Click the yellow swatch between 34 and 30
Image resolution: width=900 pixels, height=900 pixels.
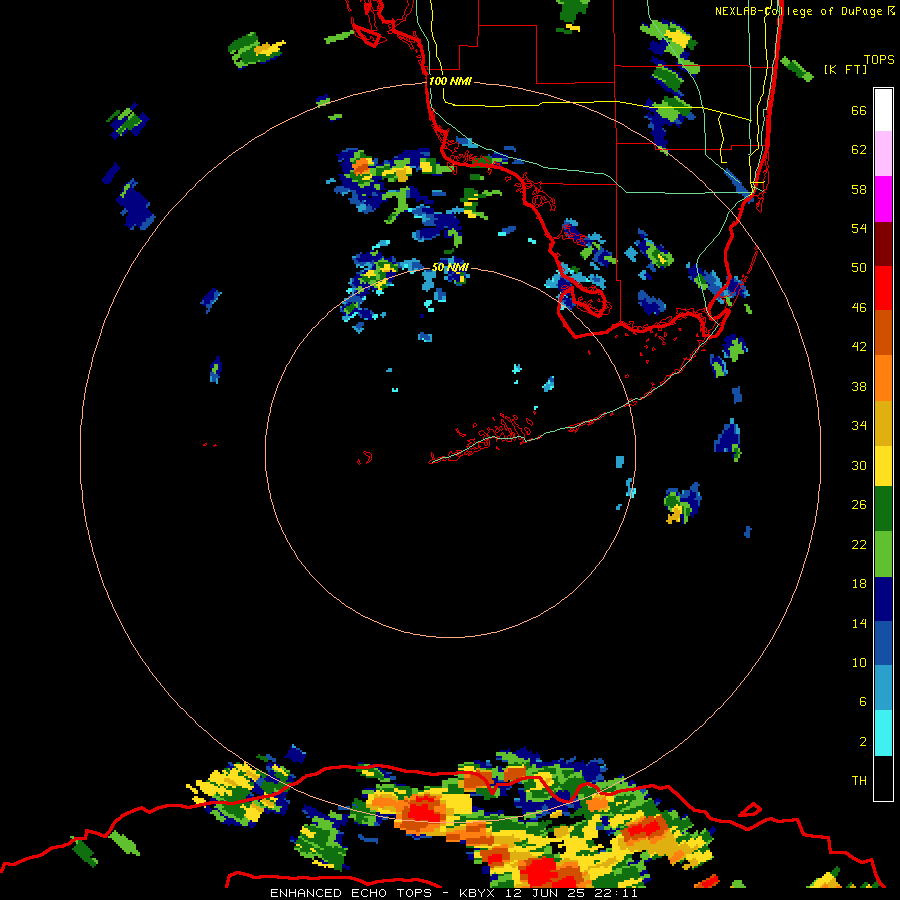coord(883,465)
